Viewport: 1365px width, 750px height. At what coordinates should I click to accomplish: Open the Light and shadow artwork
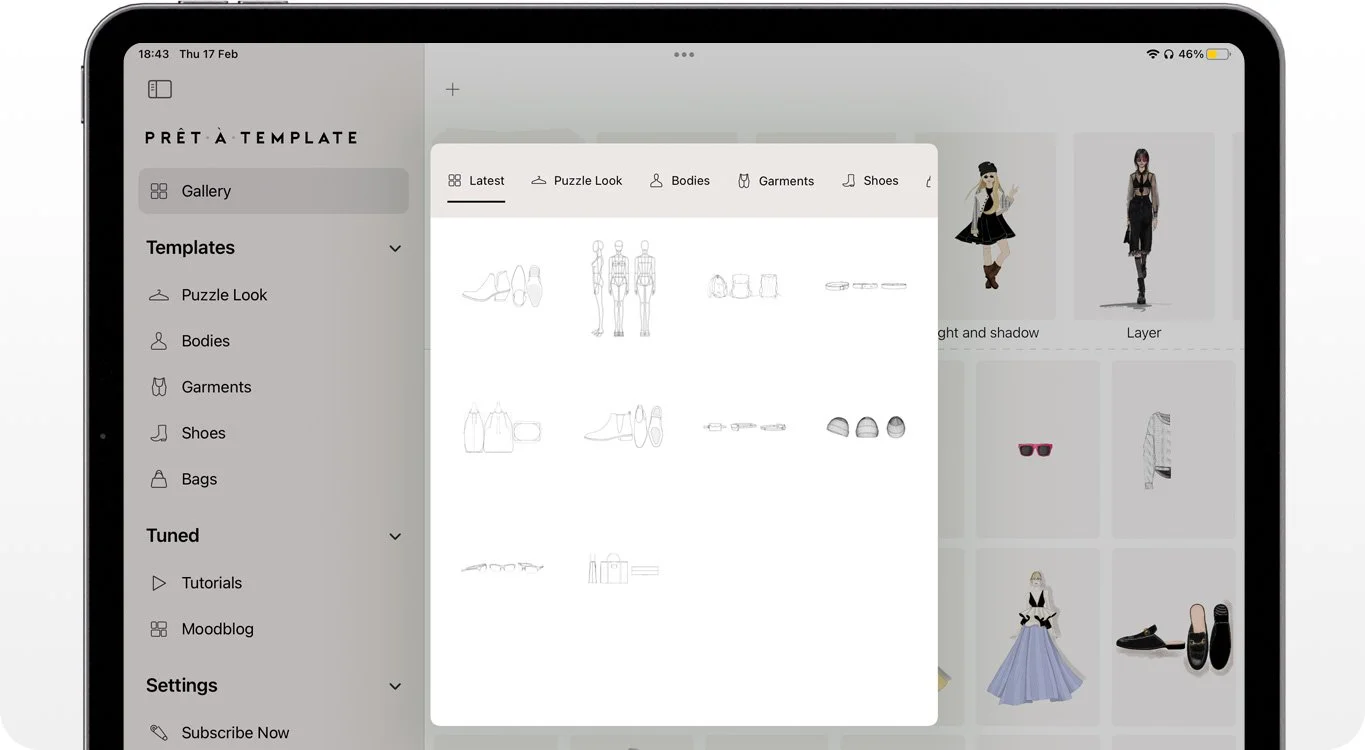click(985, 227)
